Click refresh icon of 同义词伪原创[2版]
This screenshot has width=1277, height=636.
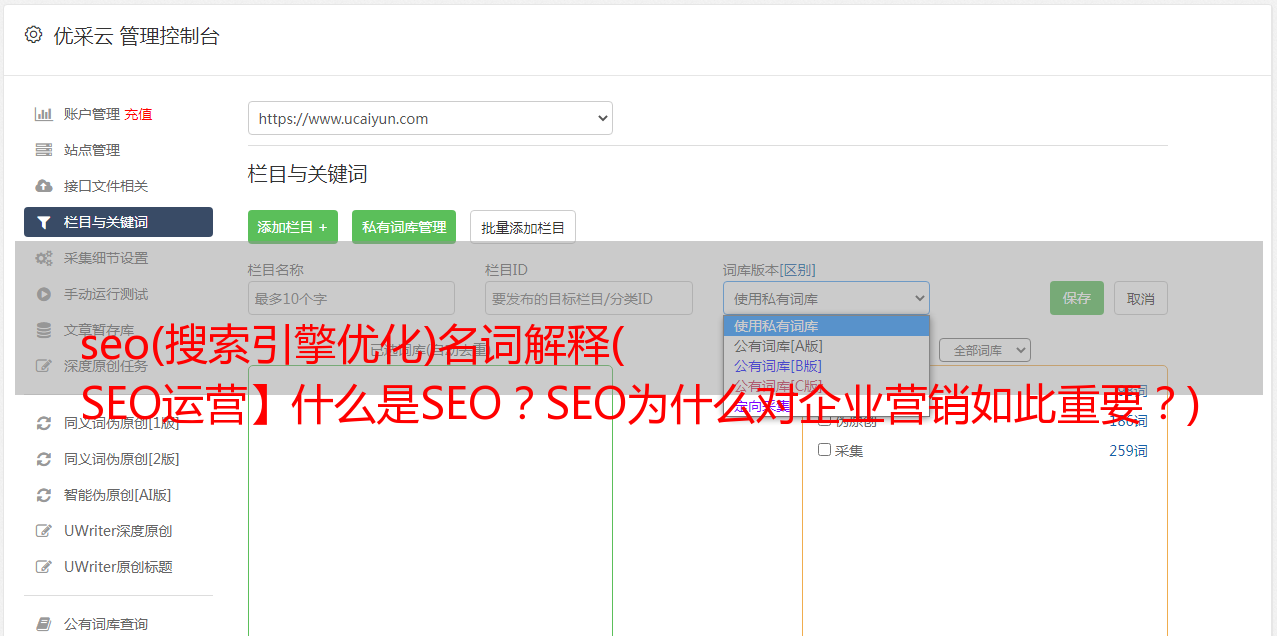pyautogui.click(x=43, y=459)
